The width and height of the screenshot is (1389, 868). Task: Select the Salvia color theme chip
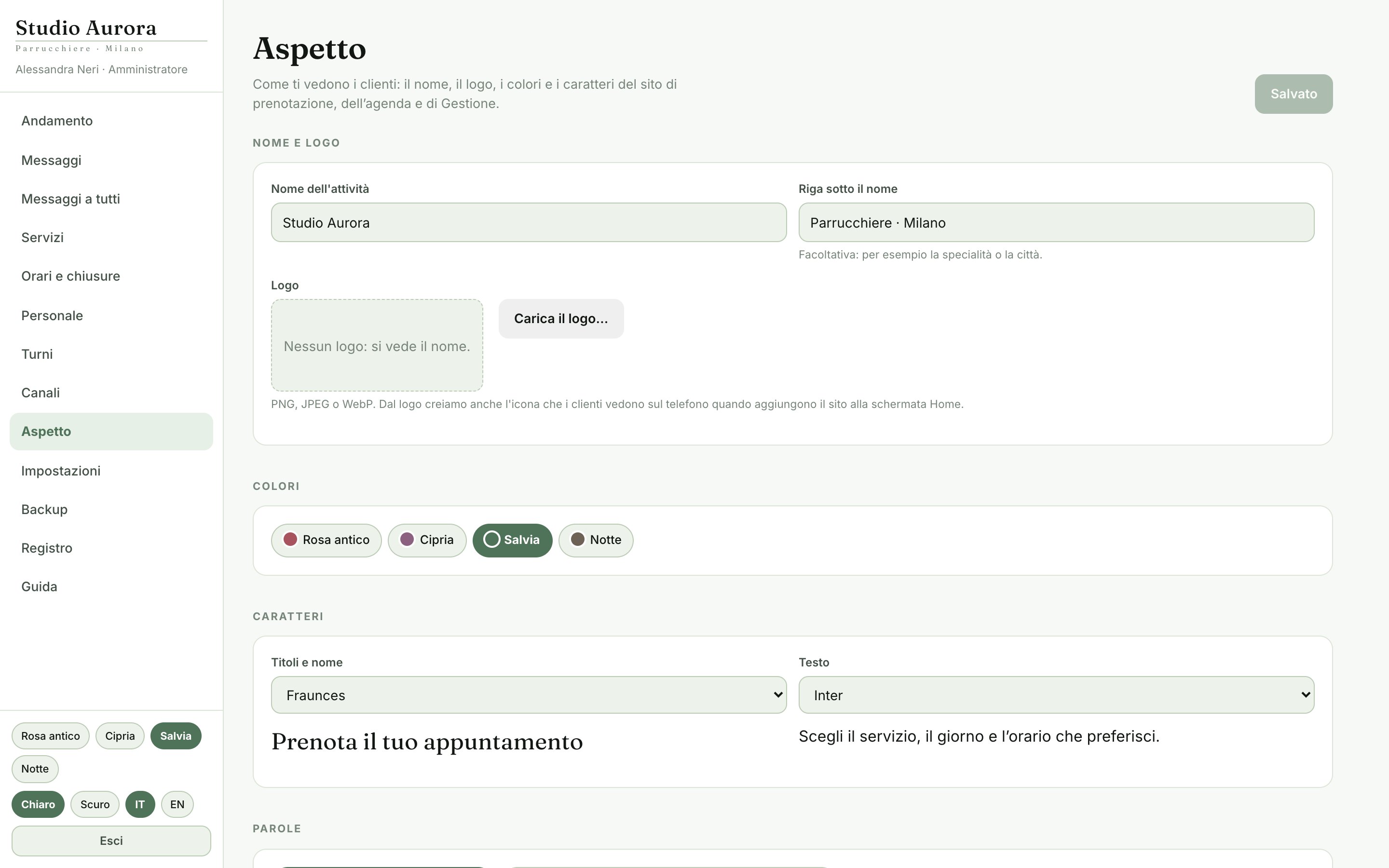tap(512, 540)
